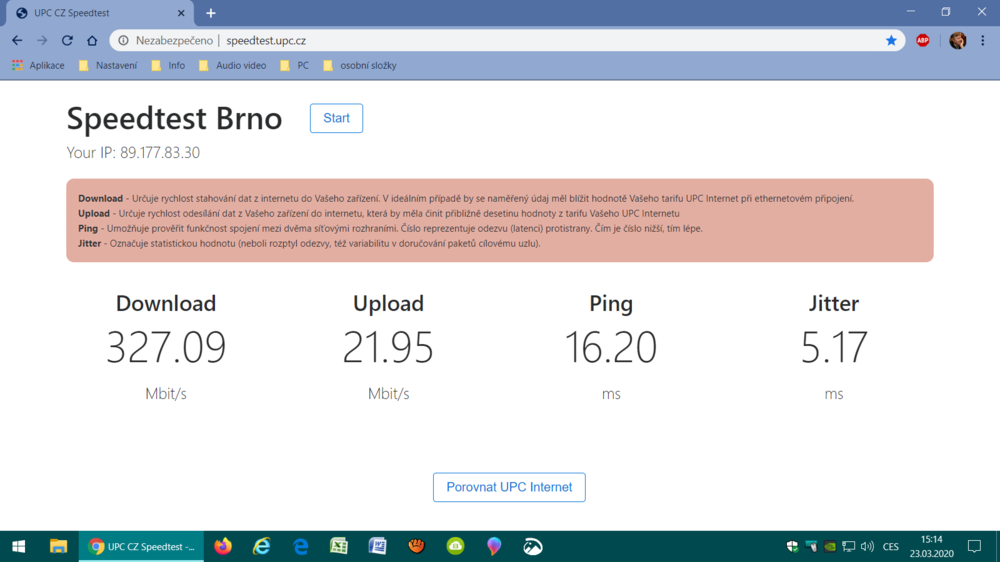Click the Porovnat UPC Internet button

(509, 487)
